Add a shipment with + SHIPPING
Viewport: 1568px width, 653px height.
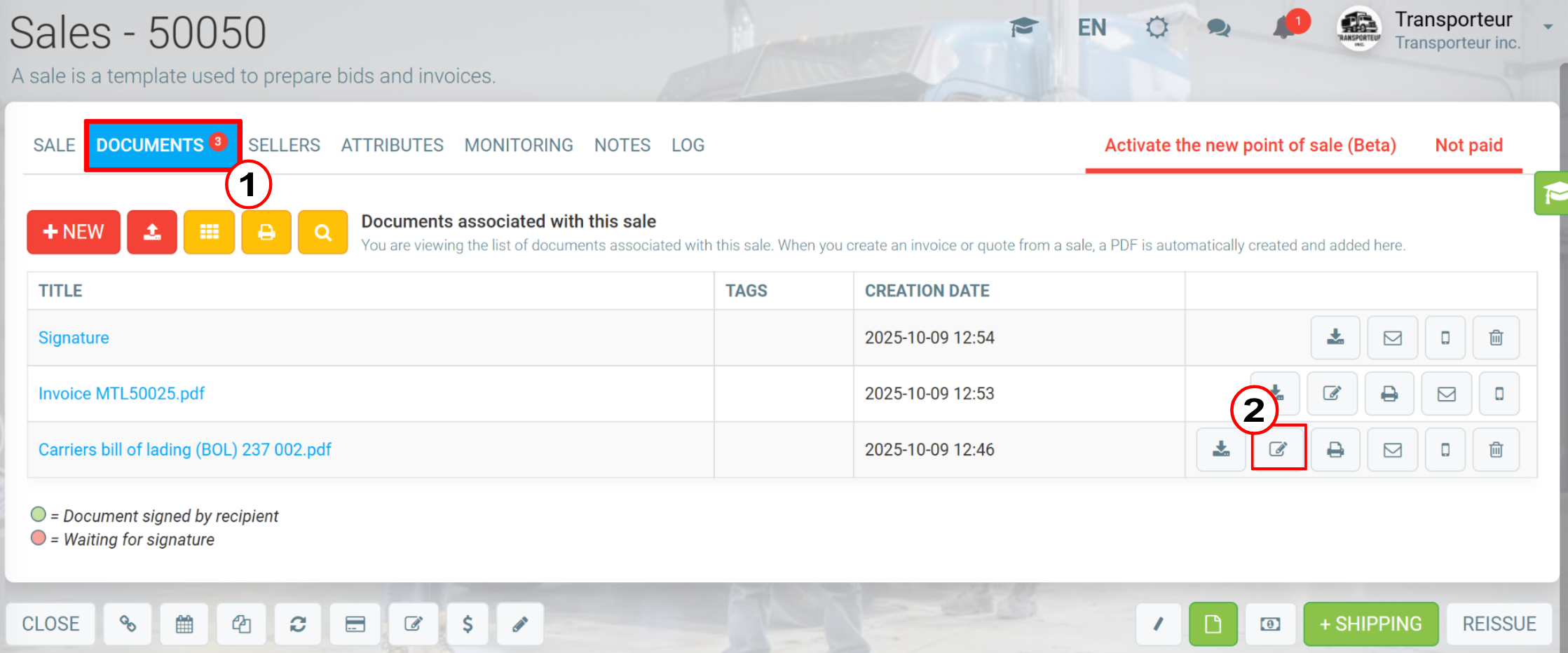tap(1371, 624)
